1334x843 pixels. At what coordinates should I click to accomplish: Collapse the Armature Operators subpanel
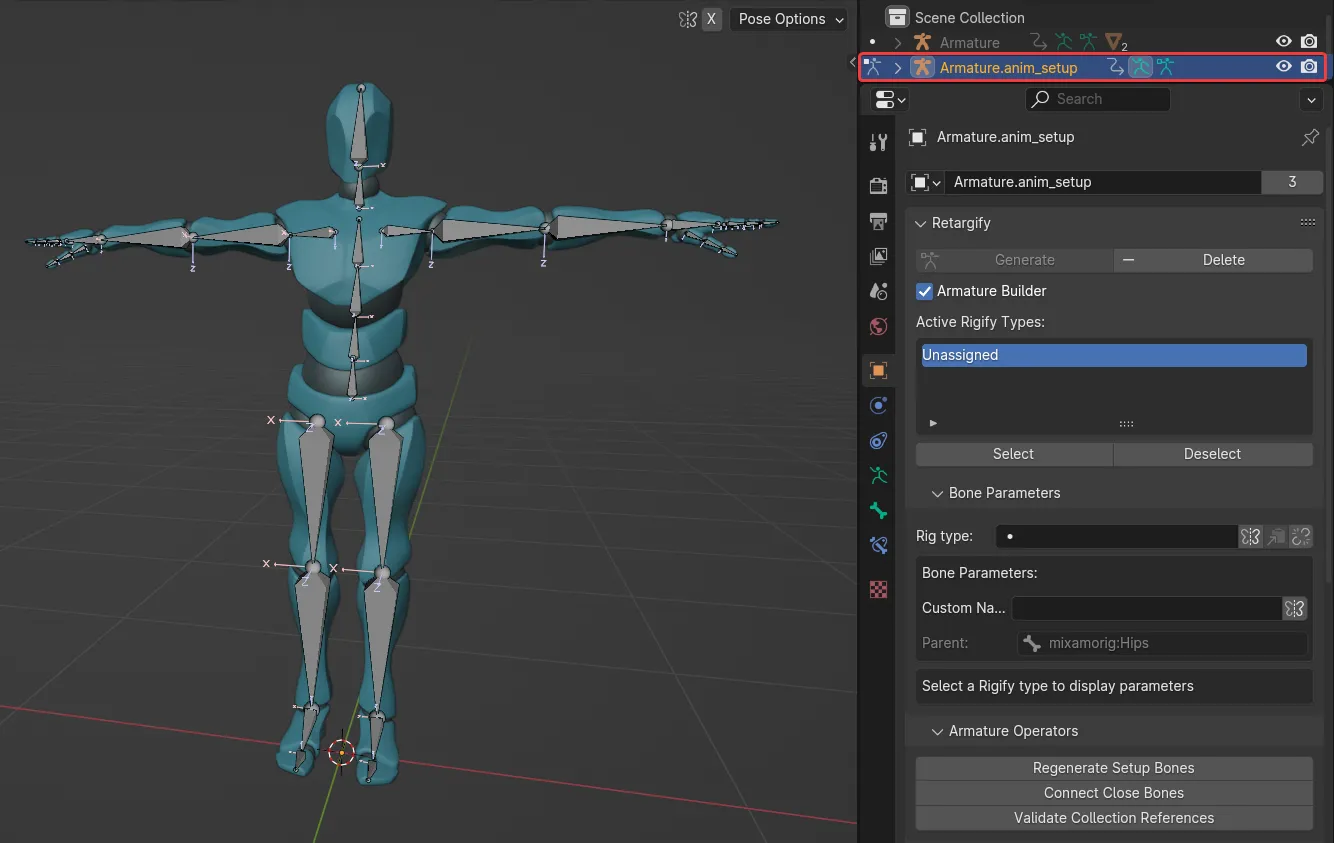click(x=938, y=731)
